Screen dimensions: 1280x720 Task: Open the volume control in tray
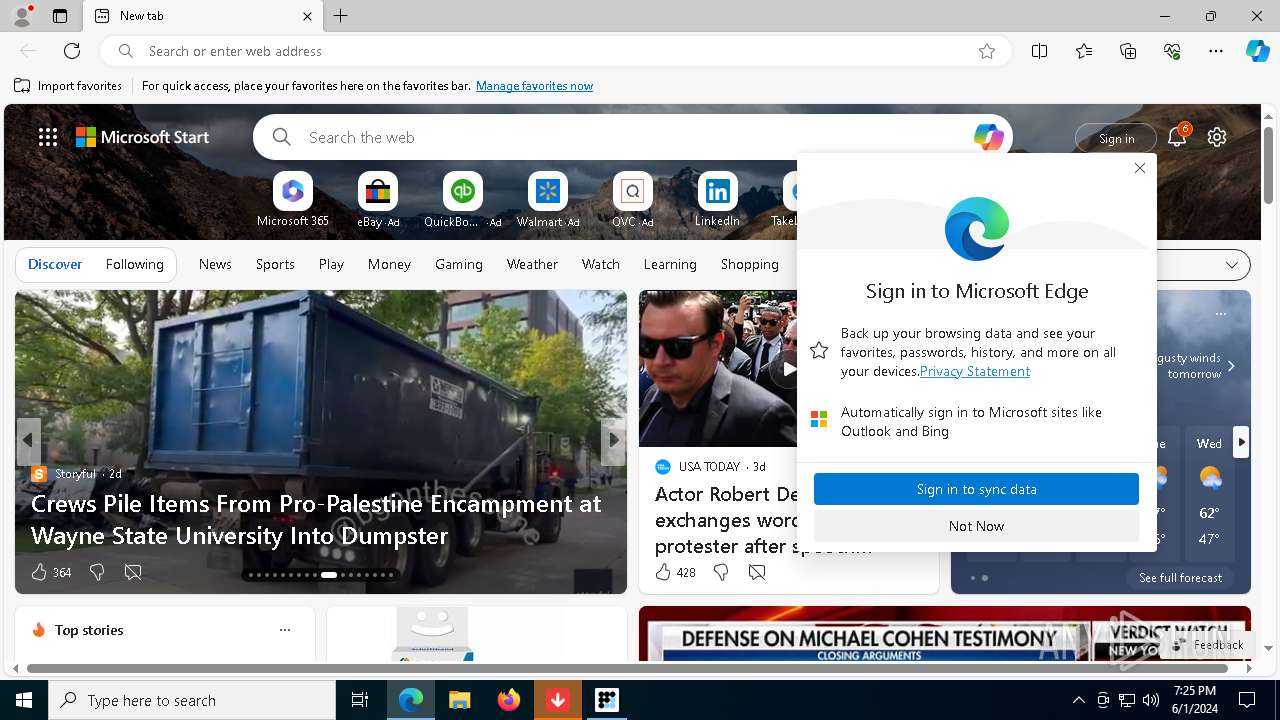(x=1151, y=700)
